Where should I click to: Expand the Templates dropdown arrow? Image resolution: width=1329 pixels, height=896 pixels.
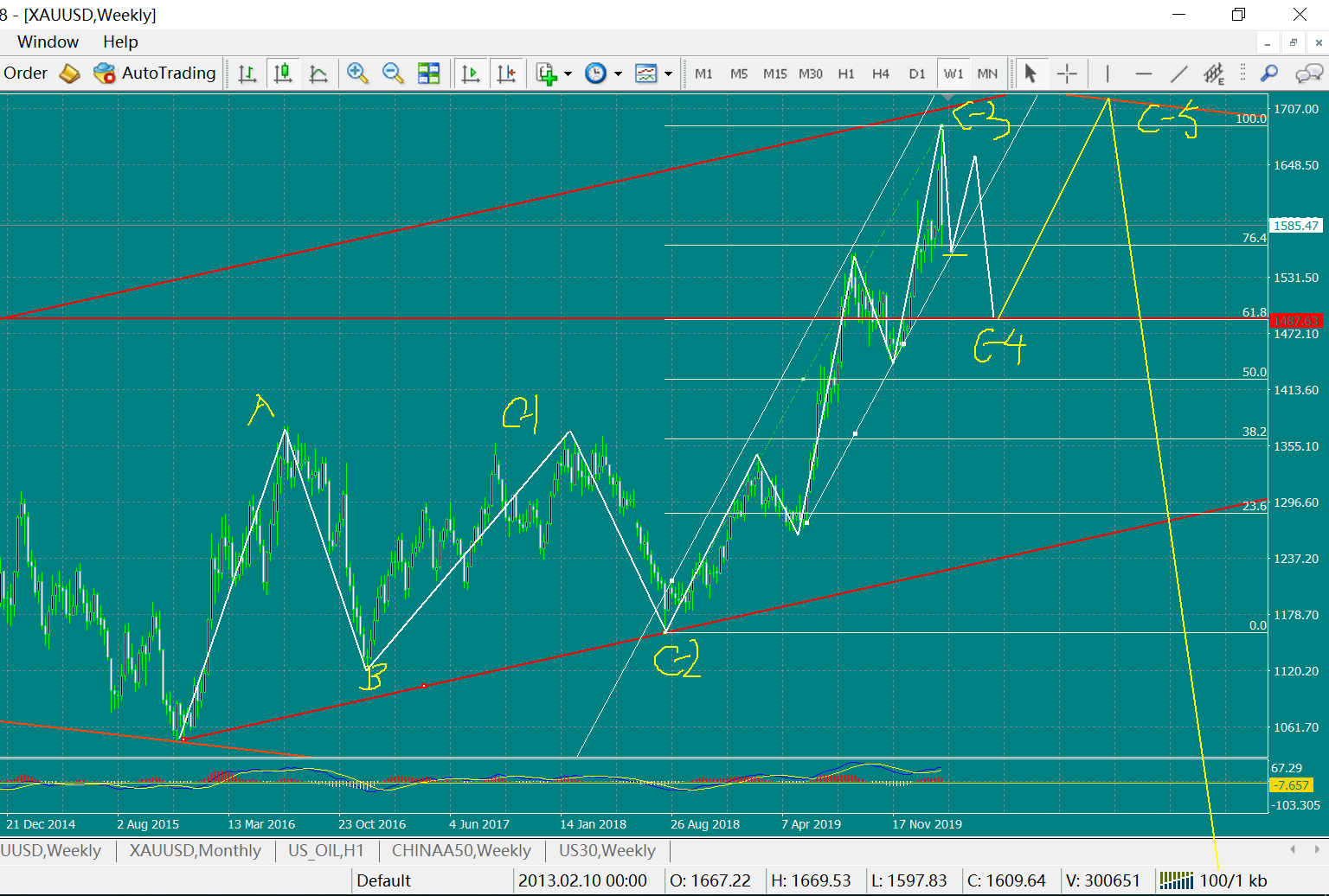pyautogui.click(x=668, y=74)
